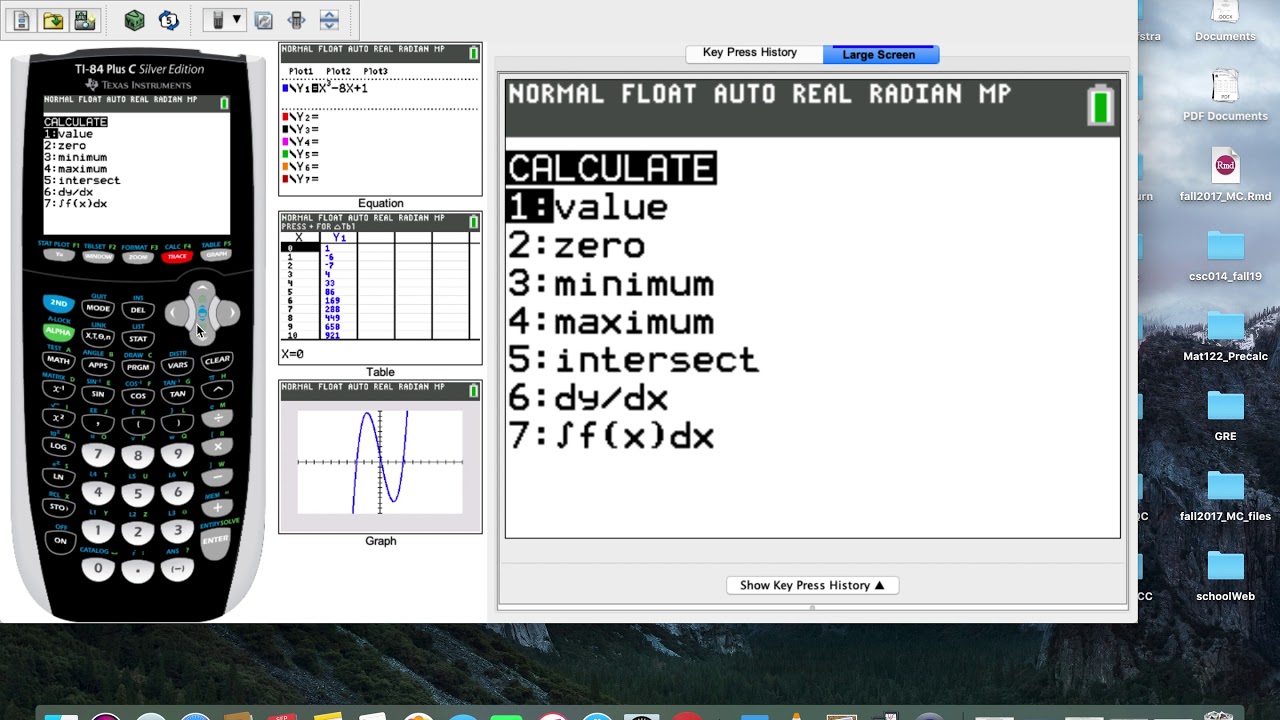1280x720 pixels.
Task: Click the STO calculator key
Action: coord(58,507)
